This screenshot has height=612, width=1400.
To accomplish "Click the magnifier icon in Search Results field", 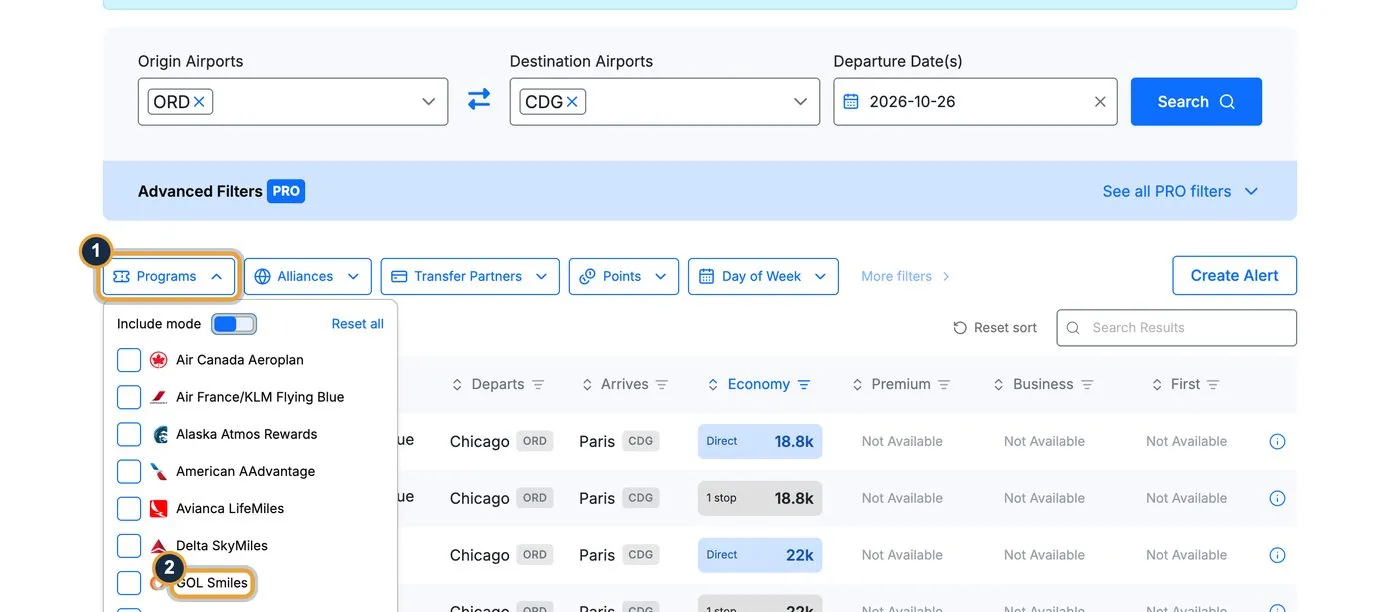I will pos(1073,328).
